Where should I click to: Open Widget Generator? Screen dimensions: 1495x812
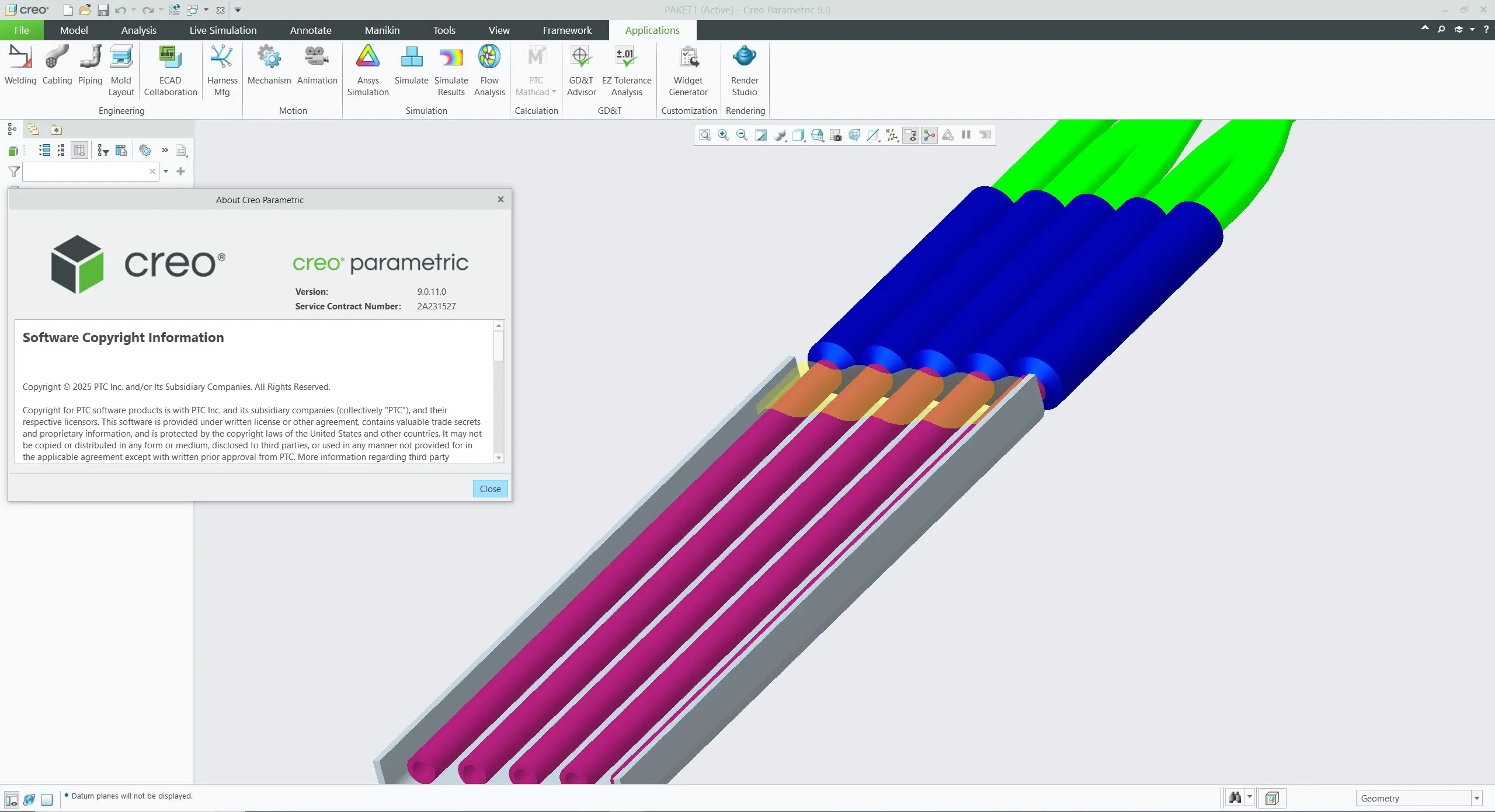click(688, 71)
